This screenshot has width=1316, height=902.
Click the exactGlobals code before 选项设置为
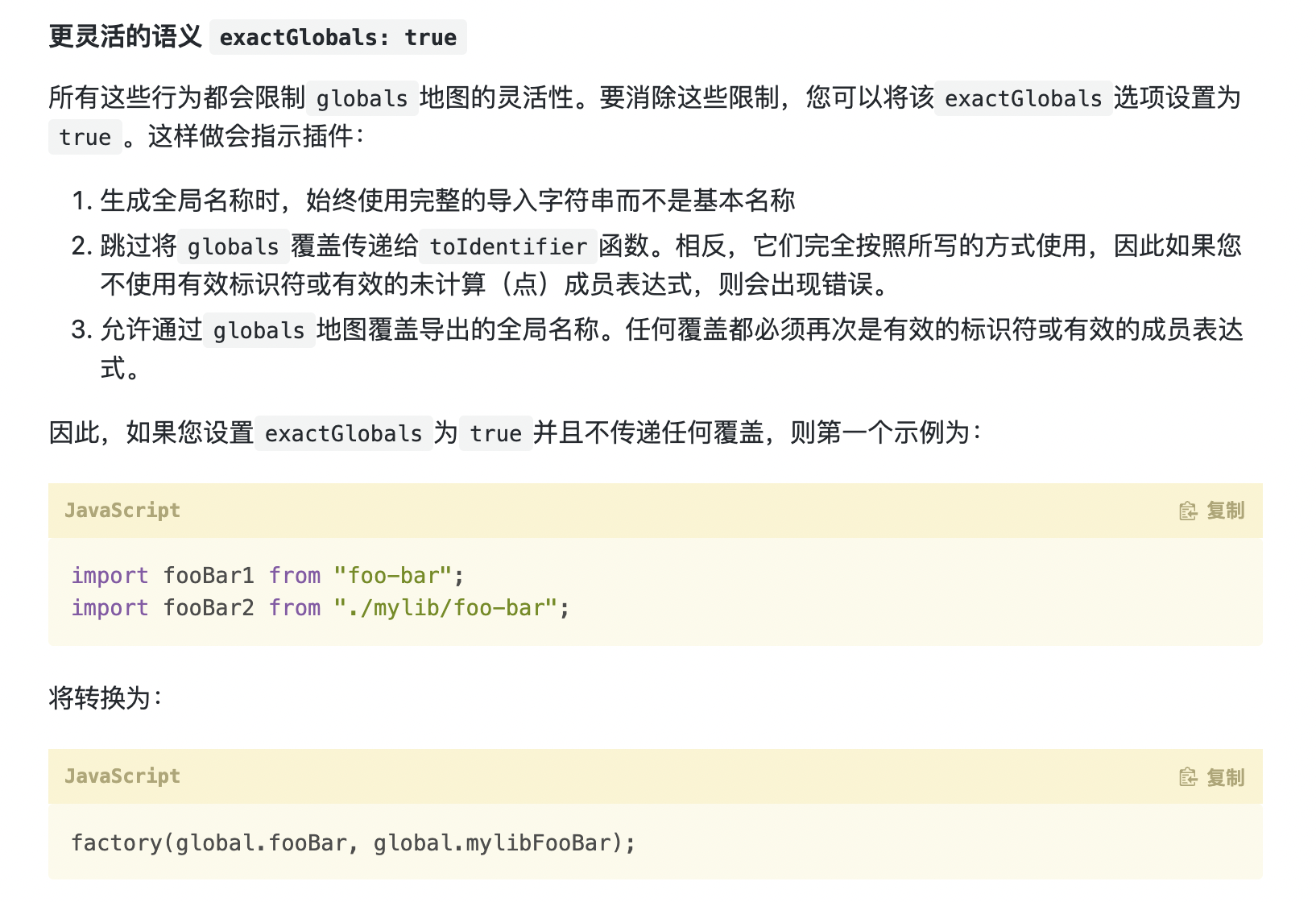[1023, 98]
